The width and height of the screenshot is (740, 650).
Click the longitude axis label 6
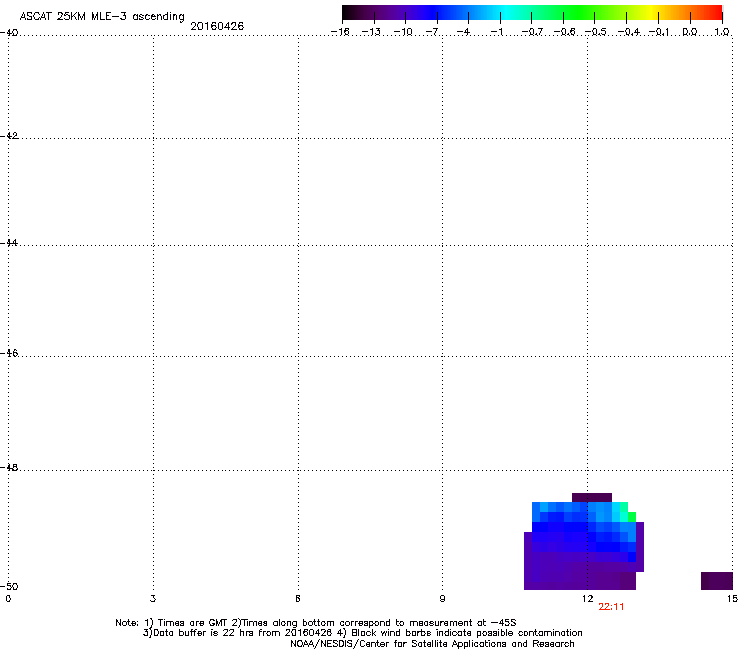point(298,599)
